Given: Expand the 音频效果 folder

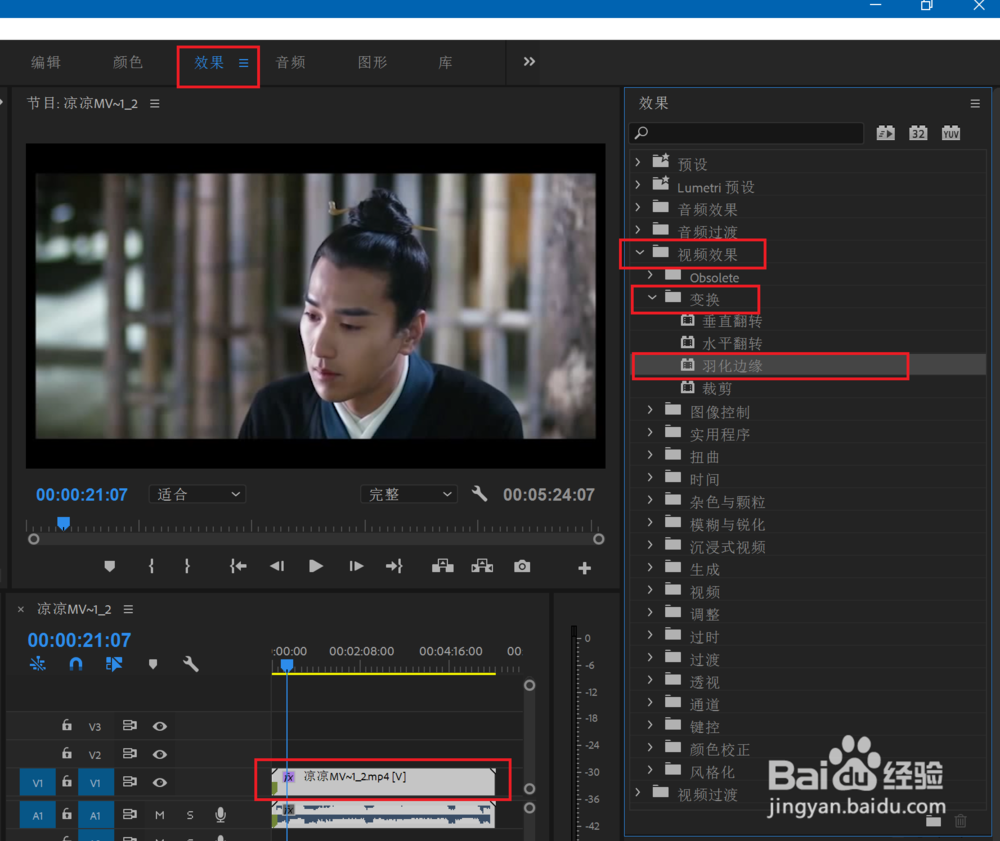Looking at the screenshot, I should [x=638, y=208].
